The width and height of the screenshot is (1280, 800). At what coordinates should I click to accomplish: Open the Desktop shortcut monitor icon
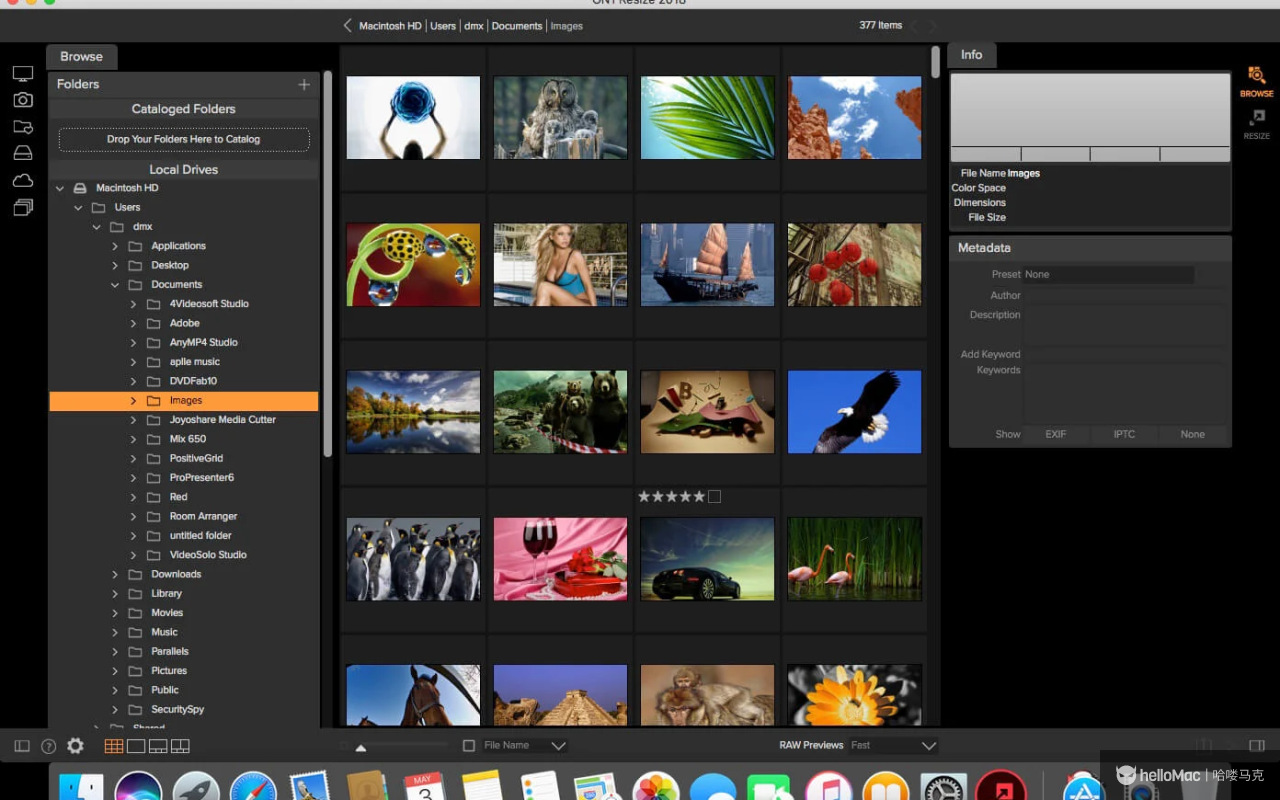(x=22, y=74)
